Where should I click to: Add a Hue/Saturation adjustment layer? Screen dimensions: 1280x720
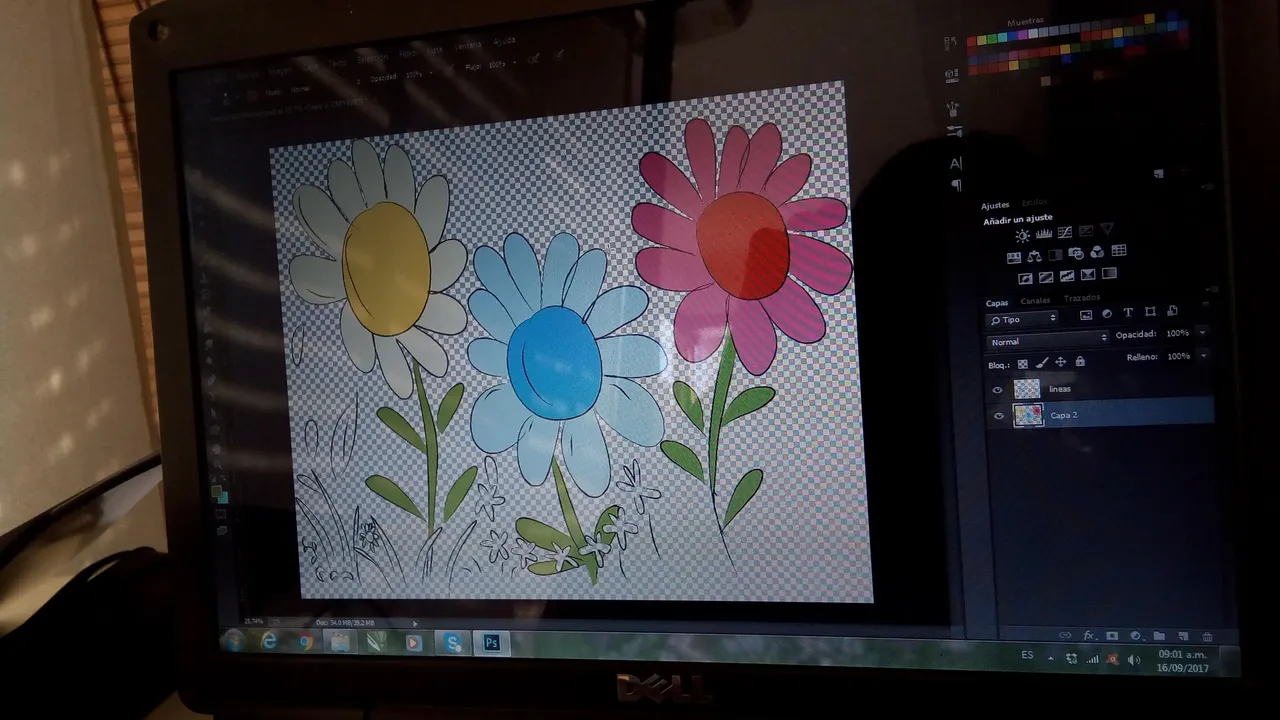(x=1013, y=257)
